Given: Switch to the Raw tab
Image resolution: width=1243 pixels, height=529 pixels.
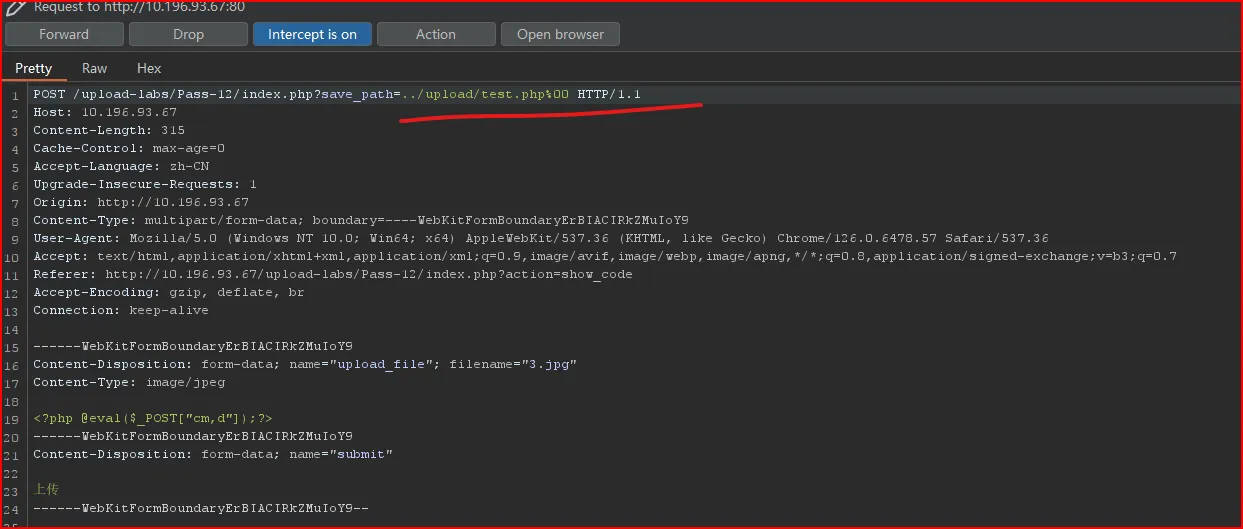Looking at the screenshot, I should click(95, 68).
